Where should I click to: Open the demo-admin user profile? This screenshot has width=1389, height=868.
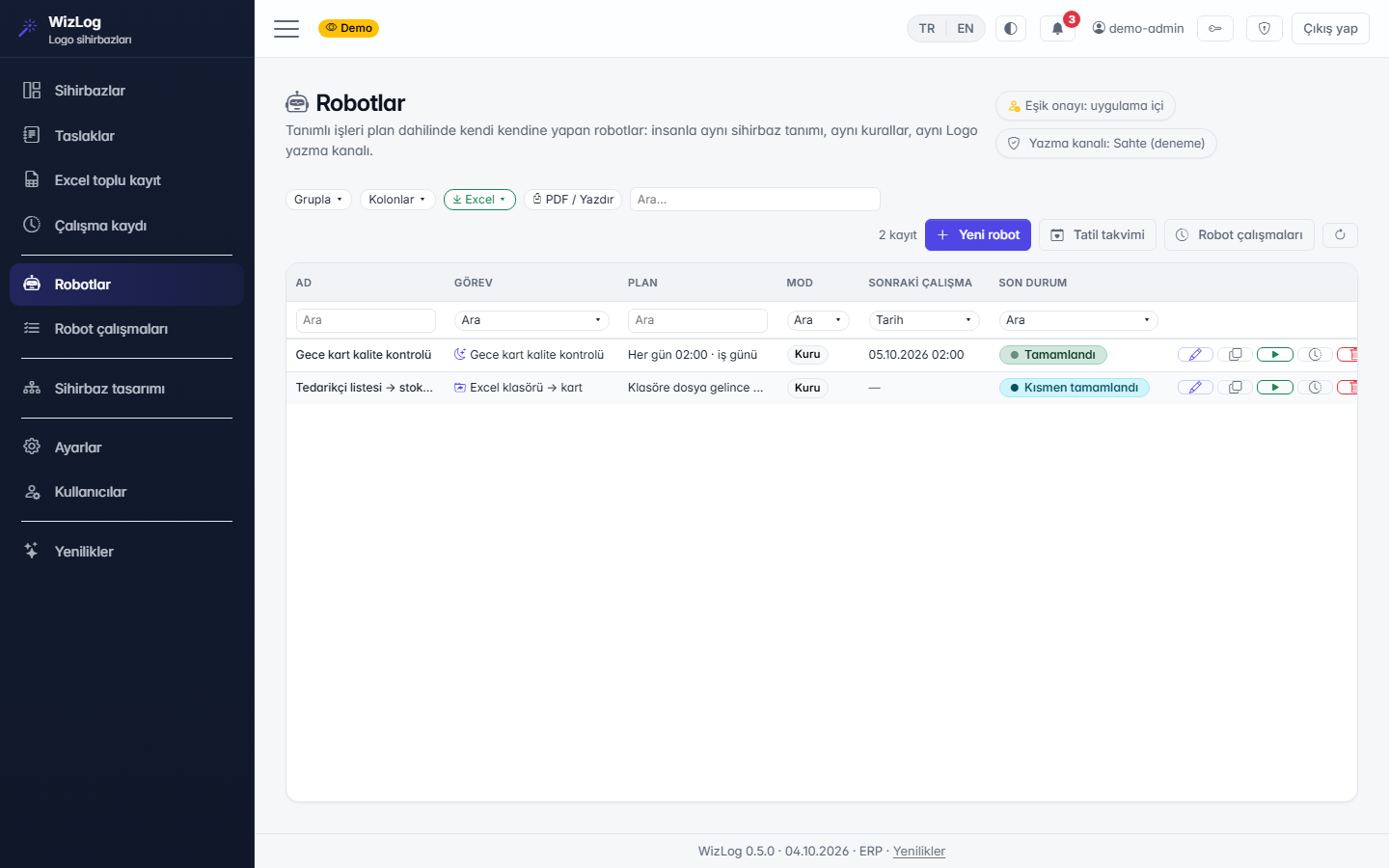tap(1138, 29)
